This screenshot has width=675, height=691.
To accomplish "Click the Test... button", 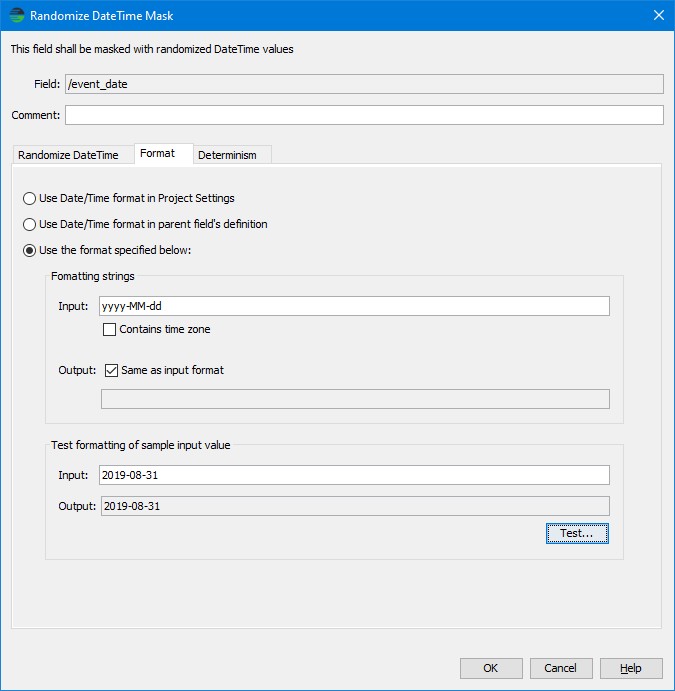I will 577,533.
